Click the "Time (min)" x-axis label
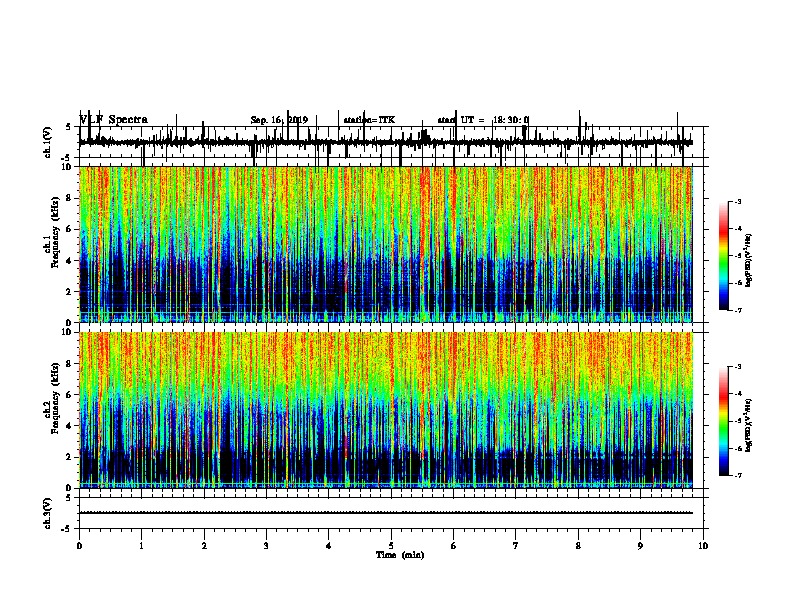792x612 pixels. [400, 555]
